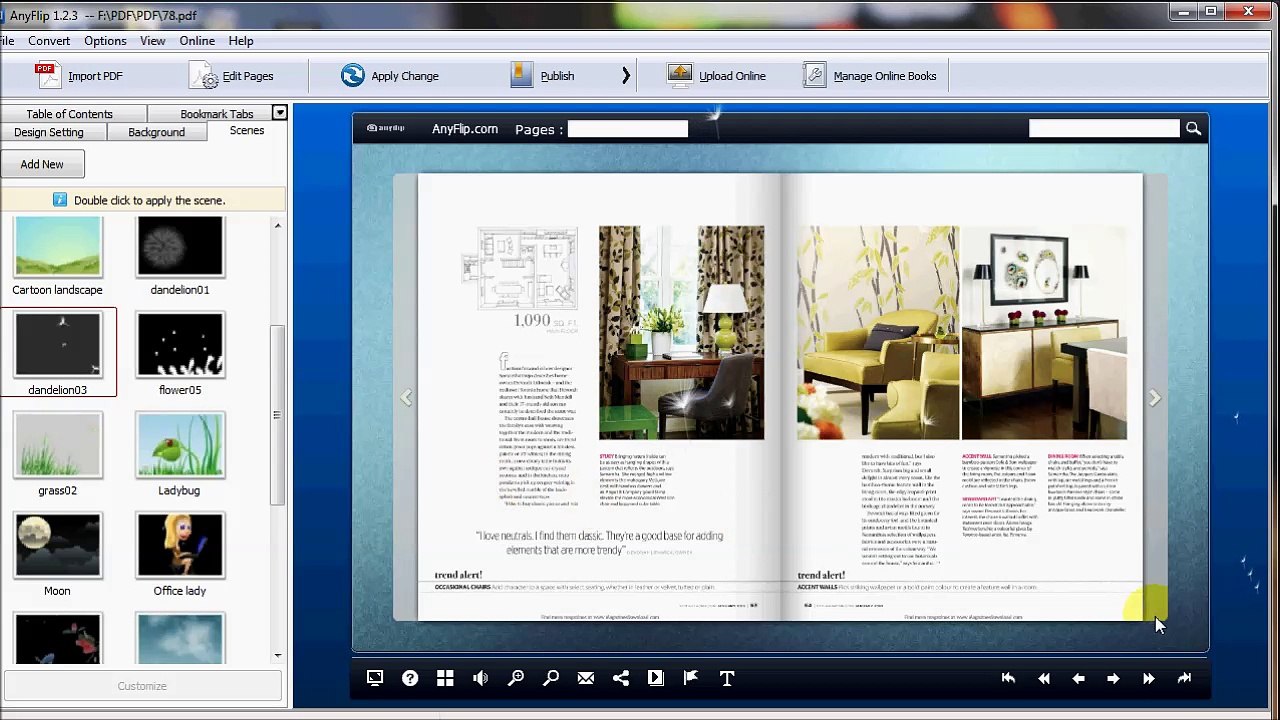Viewport: 1280px width, 720px height.
Task: Click the text select T icon
Action: [727, 678]
